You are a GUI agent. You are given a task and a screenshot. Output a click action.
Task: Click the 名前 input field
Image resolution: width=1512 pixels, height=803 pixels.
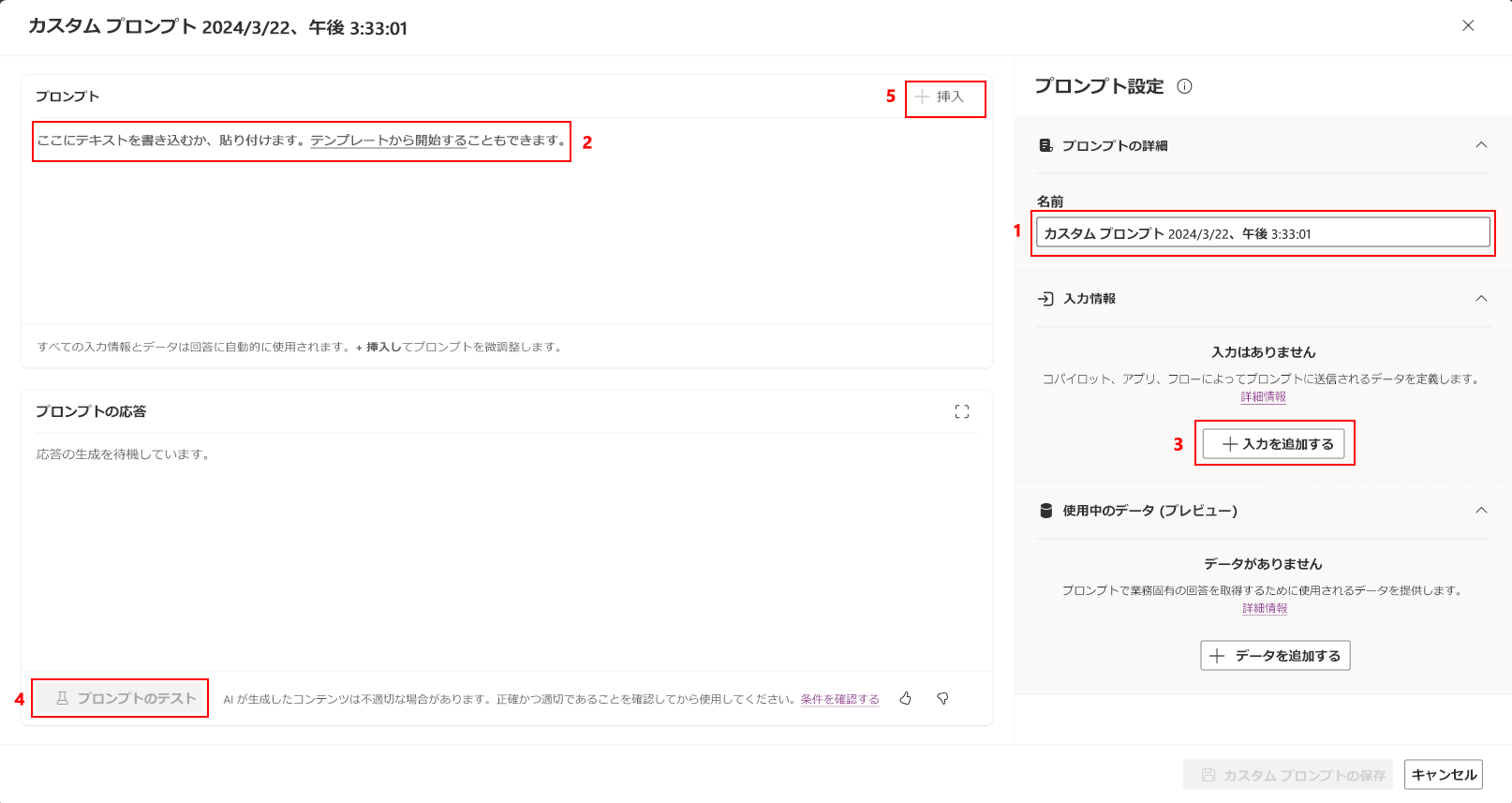1263,233
